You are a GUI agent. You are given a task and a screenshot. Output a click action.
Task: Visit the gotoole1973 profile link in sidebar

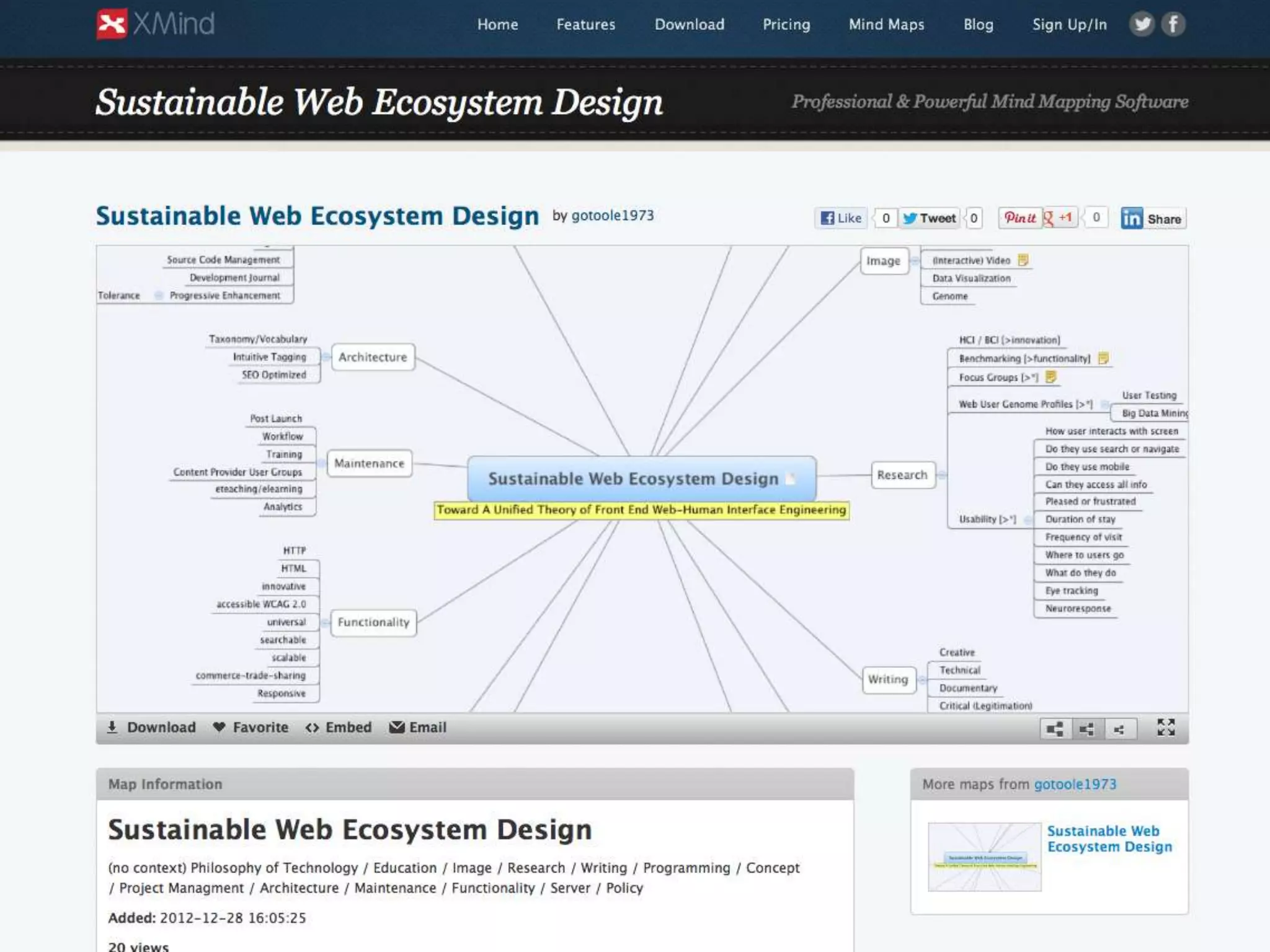[x=1075, y=785]
